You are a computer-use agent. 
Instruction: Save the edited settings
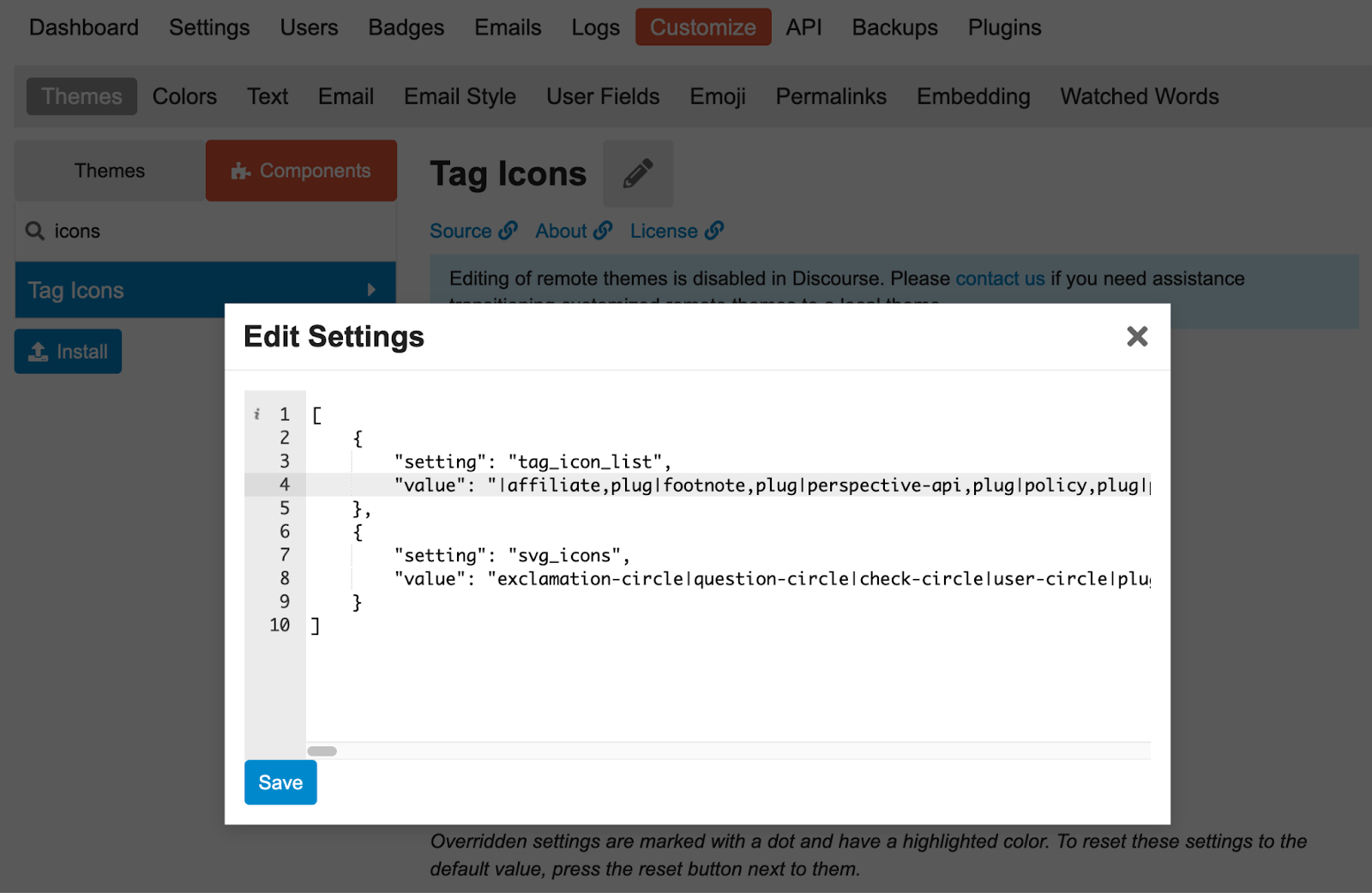coord(280,782)
